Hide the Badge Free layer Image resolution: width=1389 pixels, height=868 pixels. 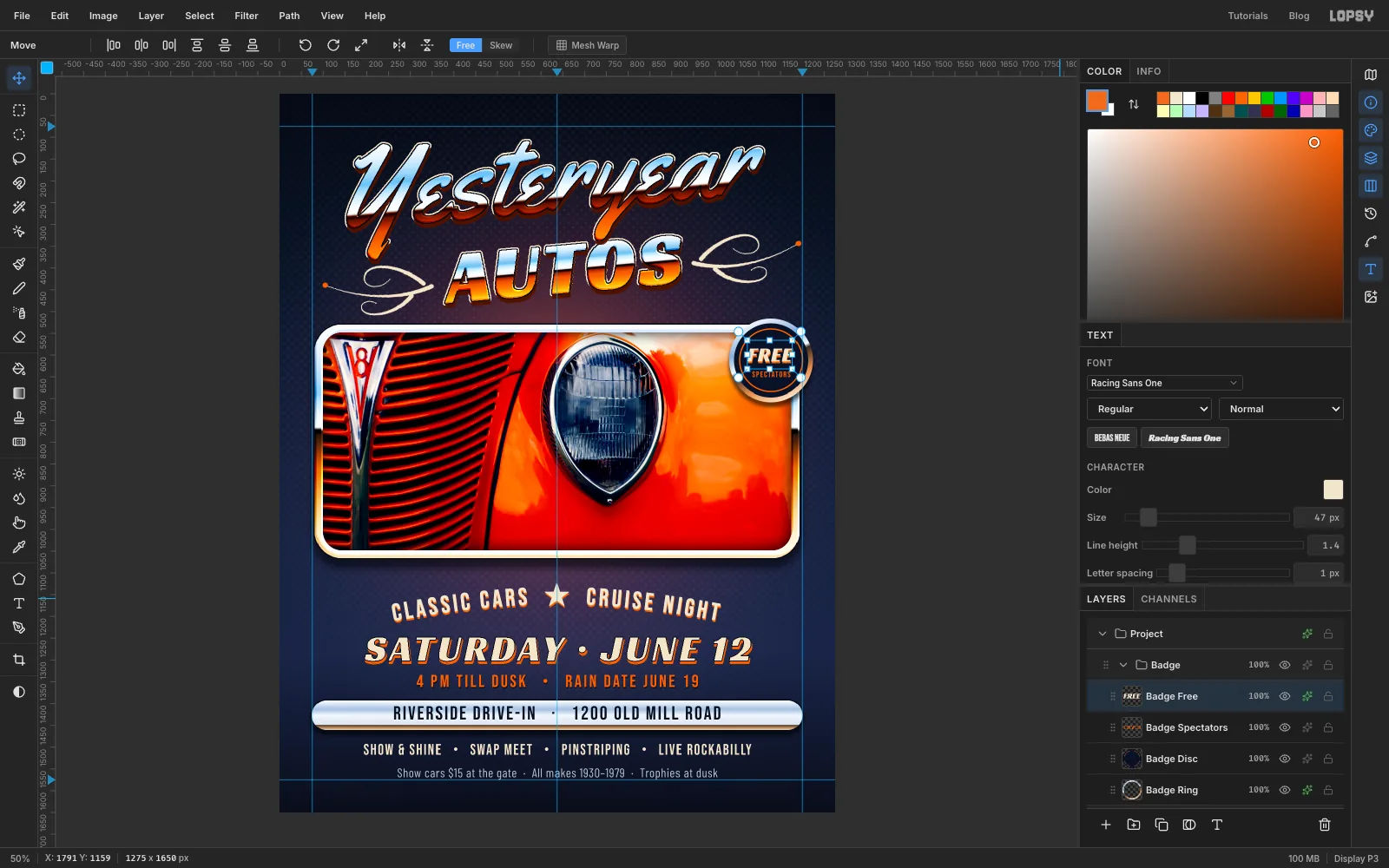coord(1285,696)
